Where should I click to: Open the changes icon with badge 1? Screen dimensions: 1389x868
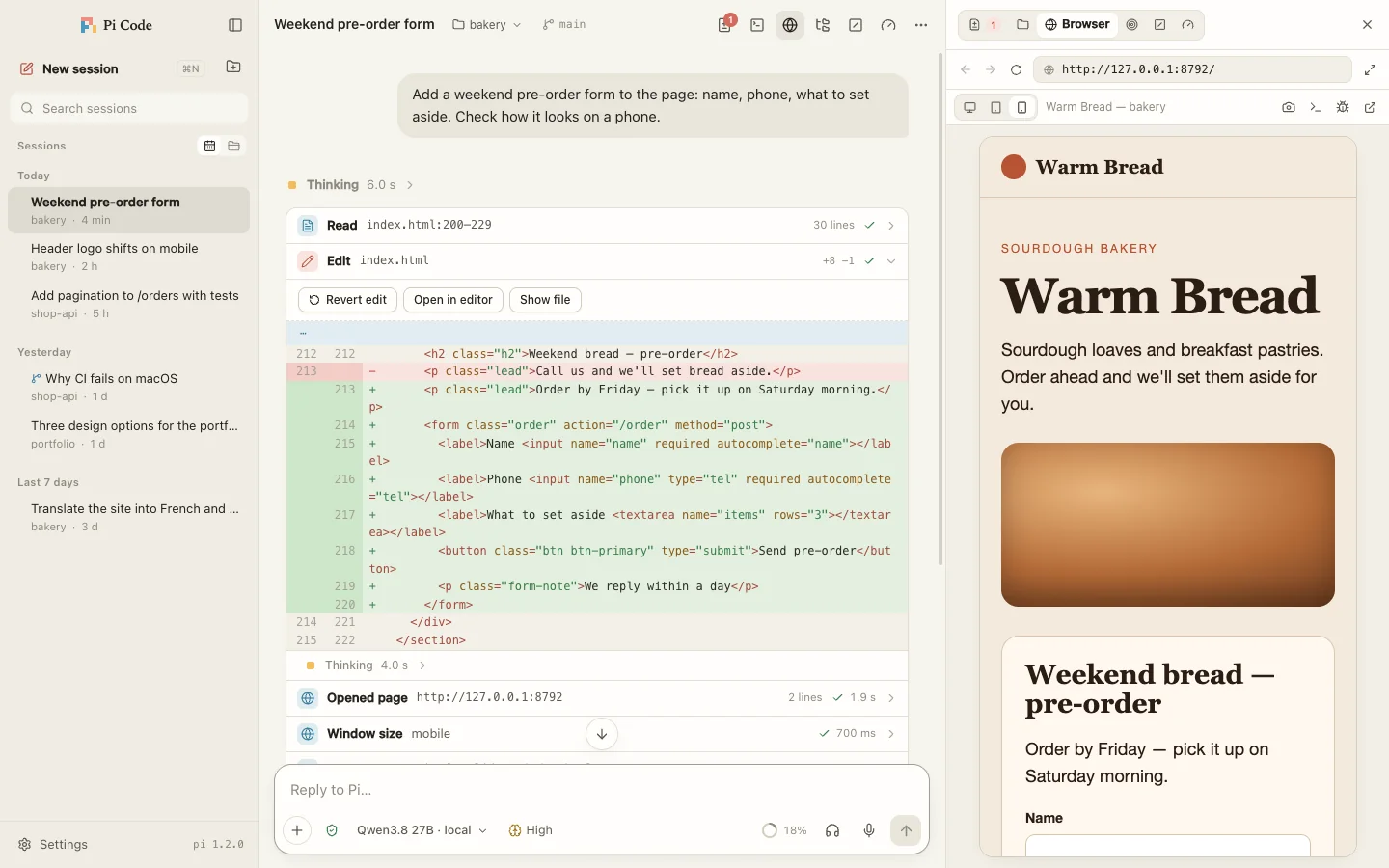pyautogui.click(x=725, y=25)
